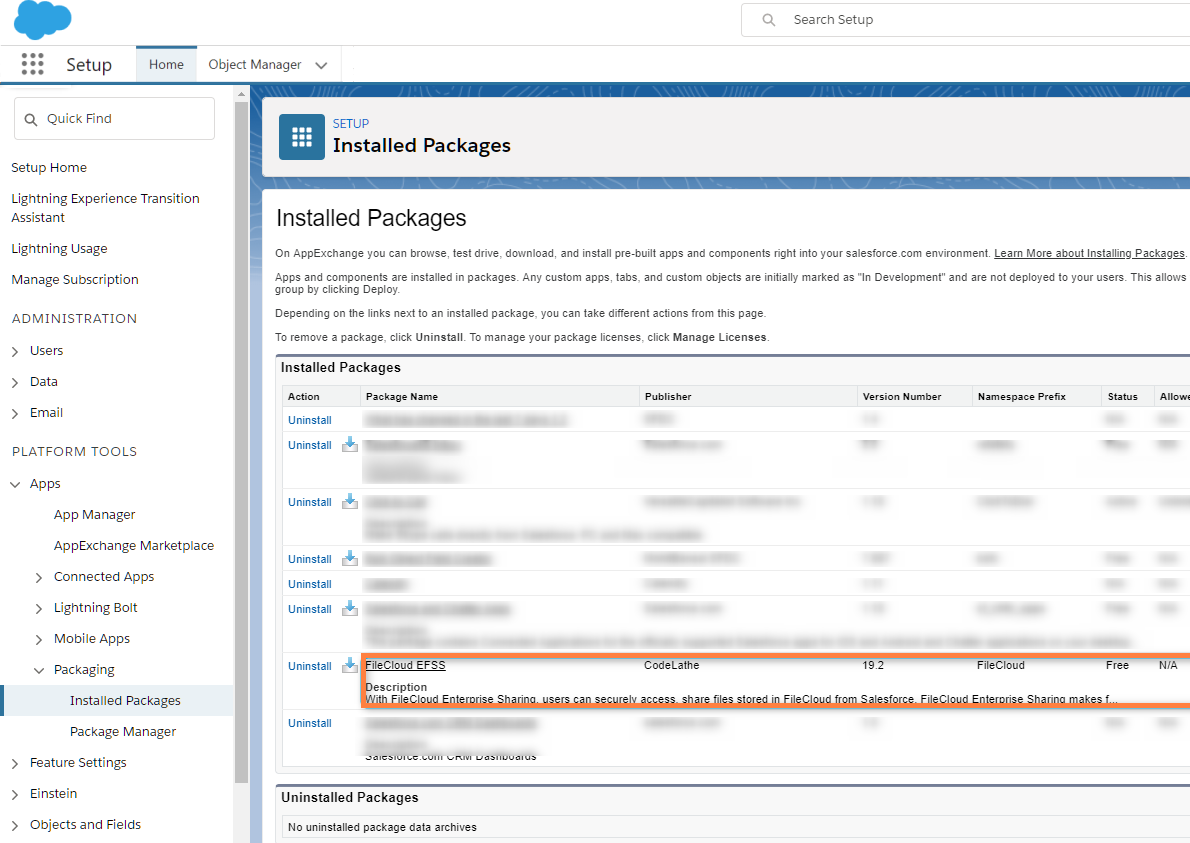1190x843 pixels.
Task: Click the Salesforce cloud logo
Action: click(x=43, y=20)
